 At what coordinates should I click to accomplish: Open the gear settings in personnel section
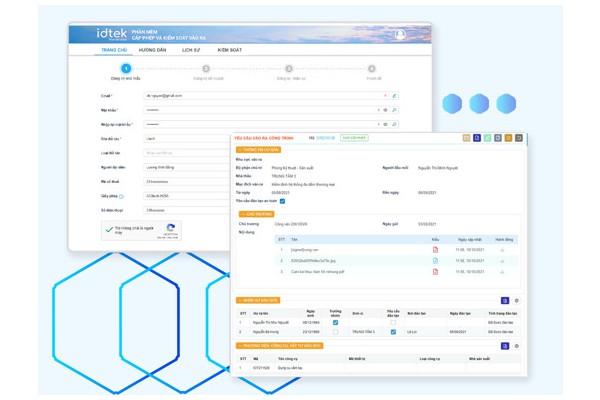pyautogui.click(x=517, y=300)
